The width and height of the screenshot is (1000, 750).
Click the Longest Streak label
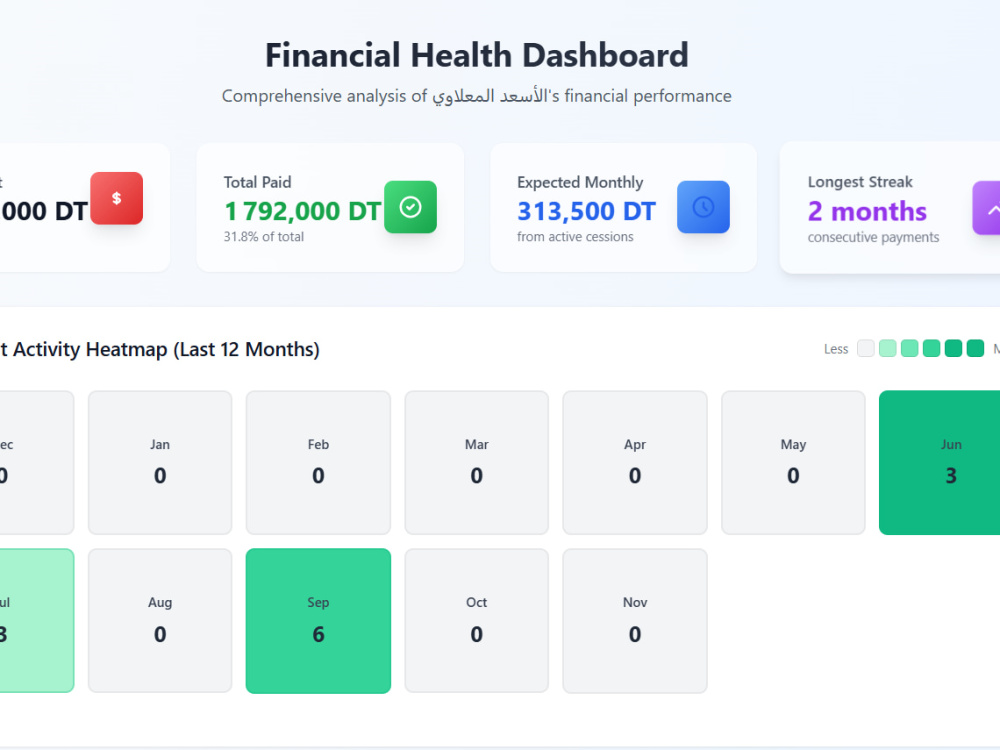pyautogui.click(x=860, y=182)
